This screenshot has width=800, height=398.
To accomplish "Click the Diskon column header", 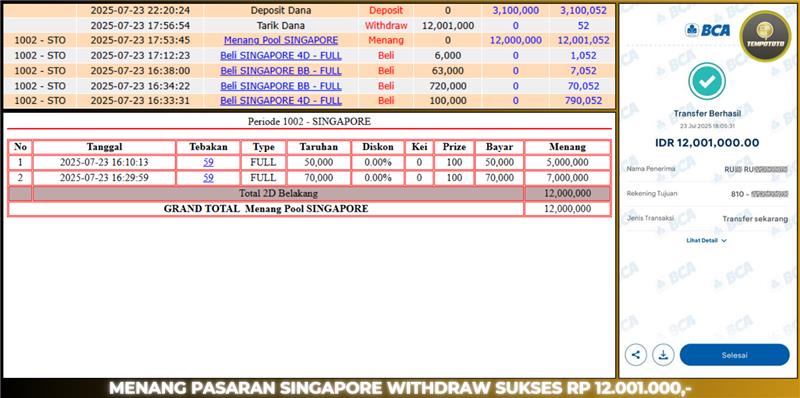I will pos(378,147).
